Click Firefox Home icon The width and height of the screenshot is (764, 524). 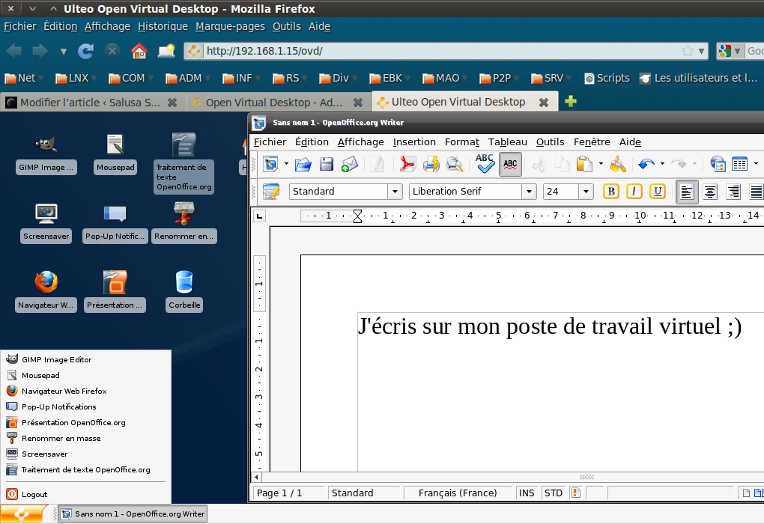pos(139,51)
